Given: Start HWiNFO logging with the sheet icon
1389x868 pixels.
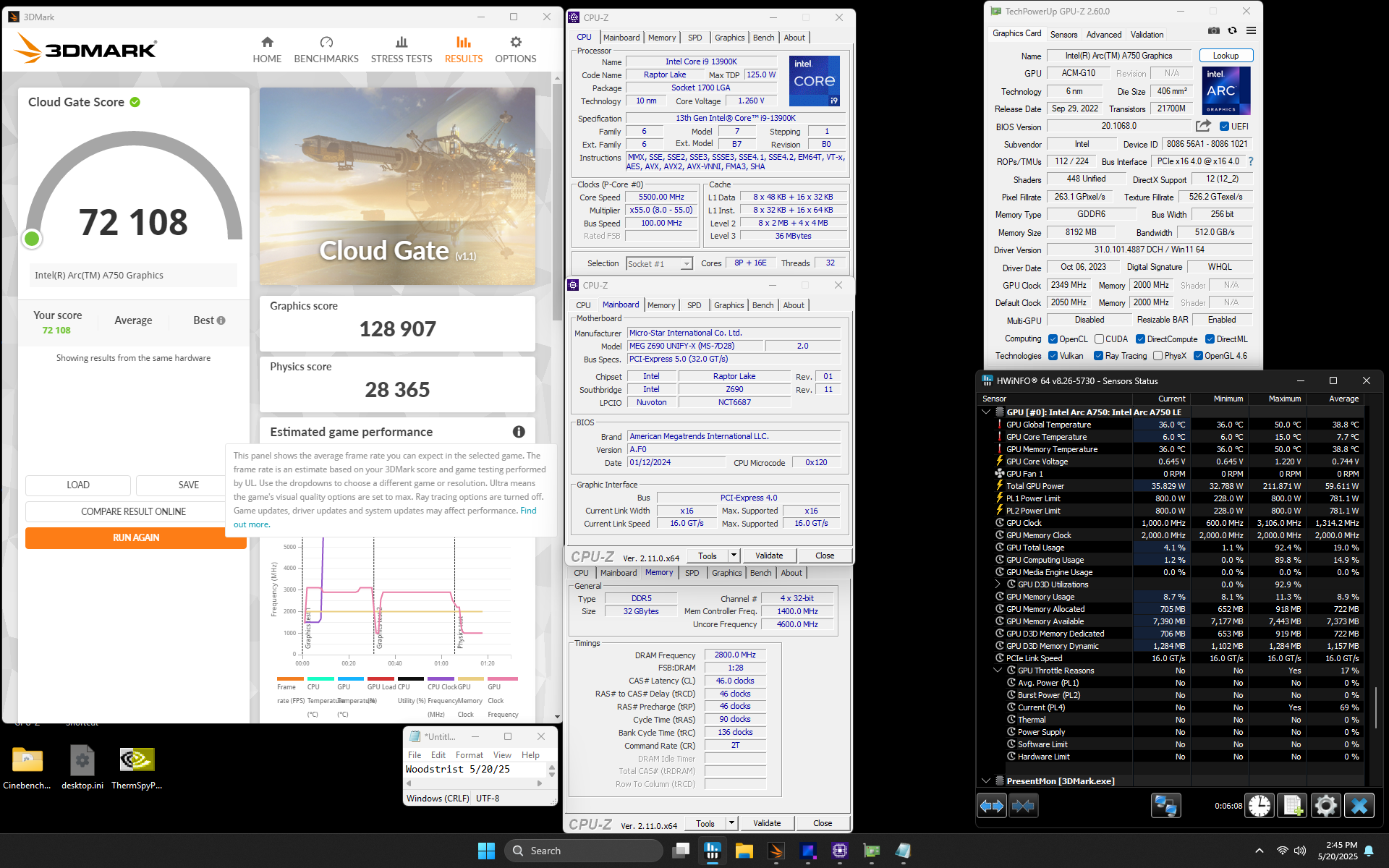Looking at the screenshot, I should coord(1293,806).
